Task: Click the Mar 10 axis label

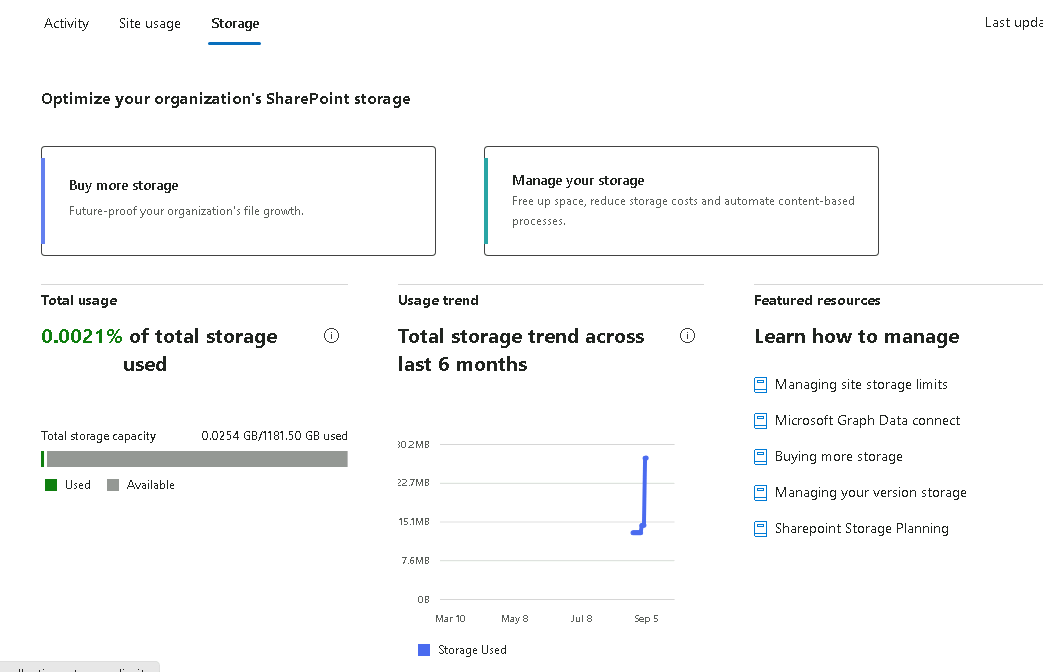Action: pyautogui.click(x=450, y=619)
